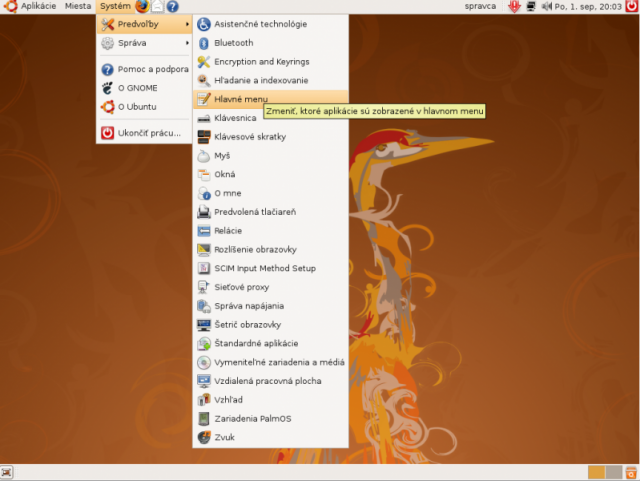Viewport: 640px width, 481px height.
Task: Open the Zvuk sound icon
Action: click(x=204, y=437)
